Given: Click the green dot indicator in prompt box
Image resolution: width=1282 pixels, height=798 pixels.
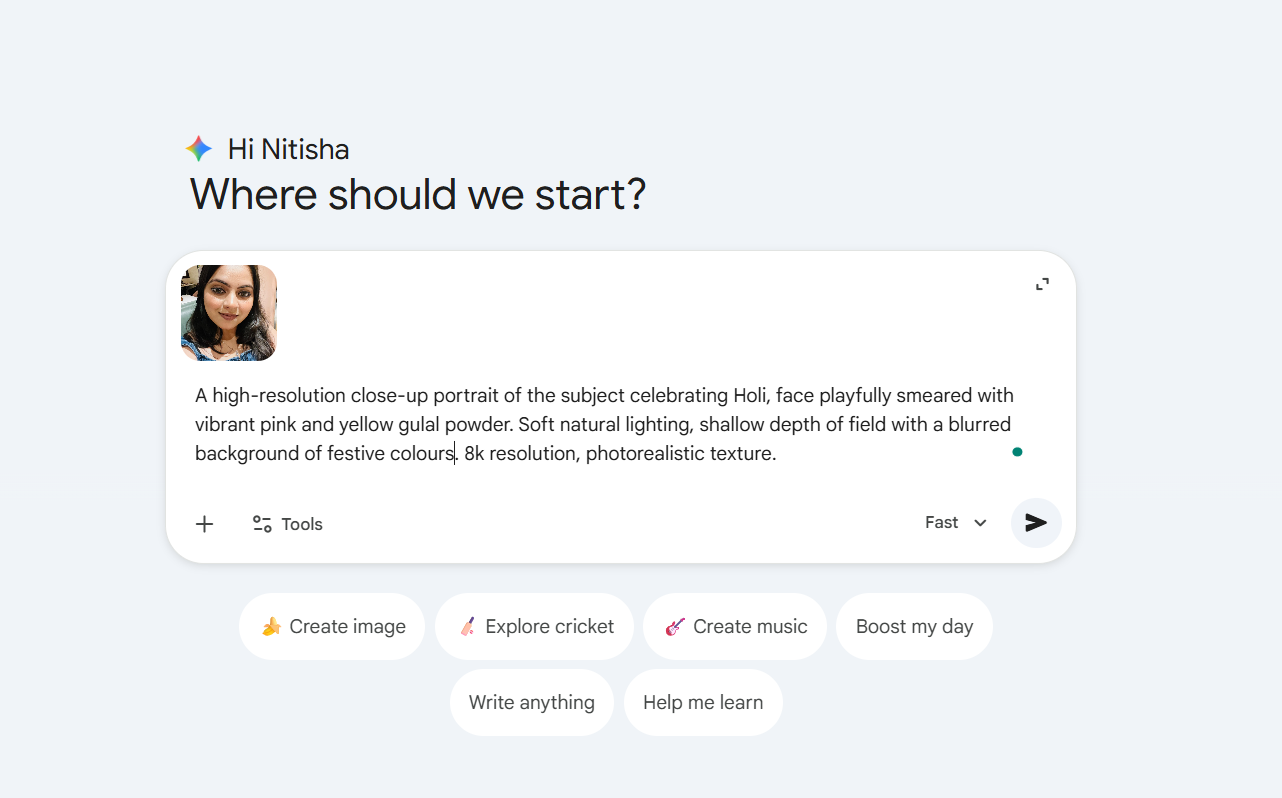Looking at the screenshot, I should (1017, 452).
